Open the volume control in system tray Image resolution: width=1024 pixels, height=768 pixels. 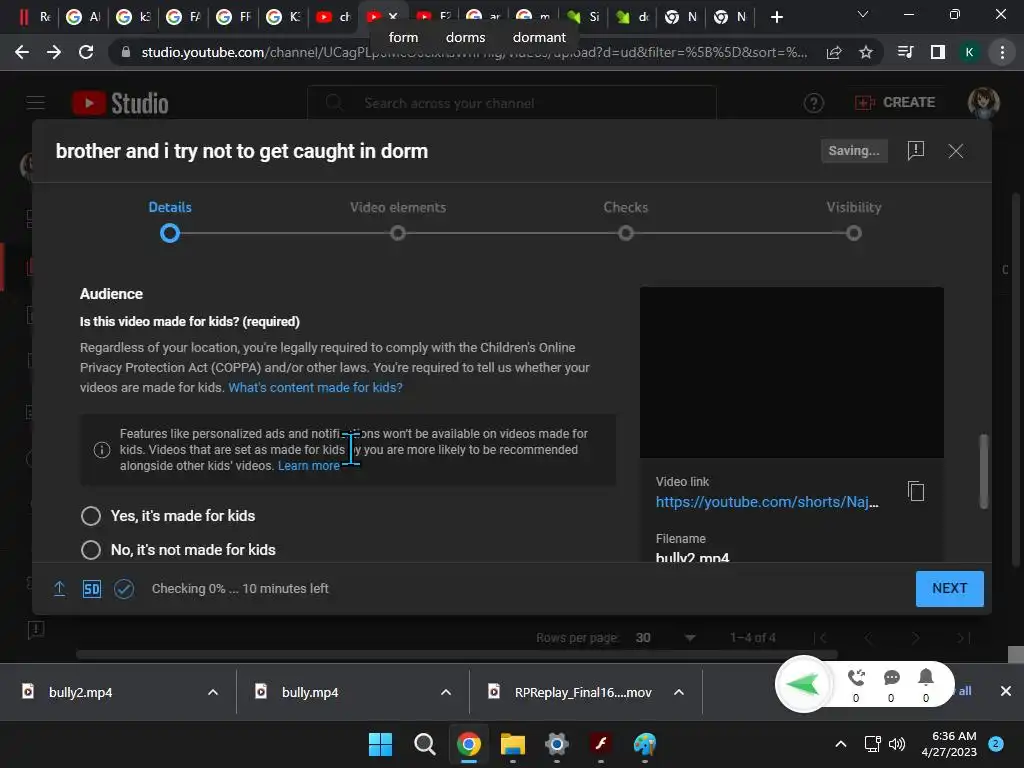click(897, 744)
